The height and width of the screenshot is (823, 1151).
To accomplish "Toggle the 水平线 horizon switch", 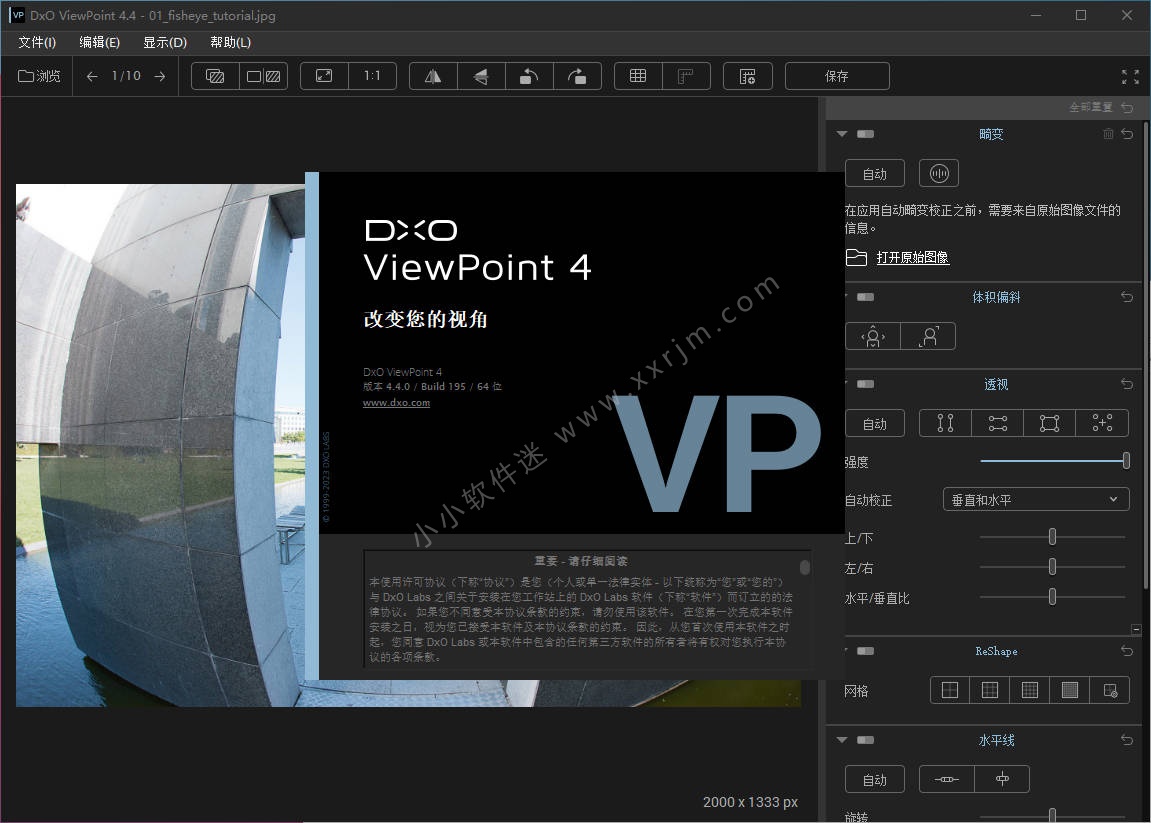I will click(865, 740).
